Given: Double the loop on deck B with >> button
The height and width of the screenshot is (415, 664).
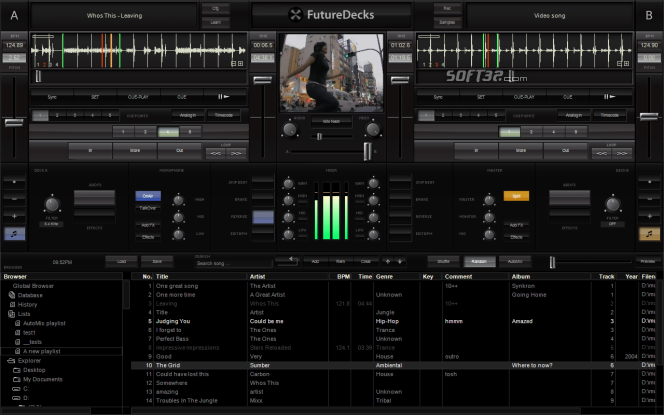Looking at the screenshot, I should click(622, 153).
